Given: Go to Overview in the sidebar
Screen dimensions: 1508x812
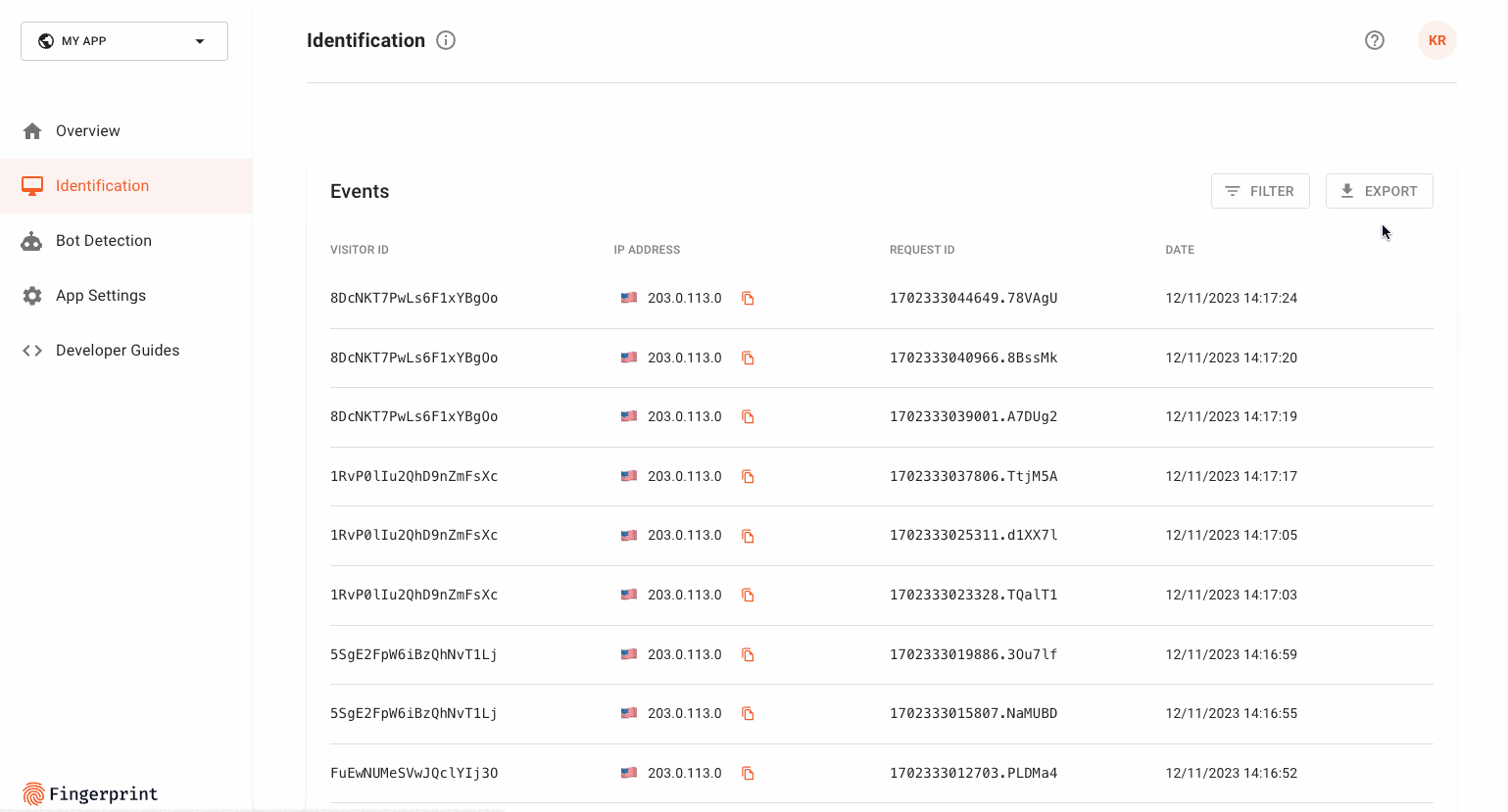Looking at the screenshot, I should (x=87, y=131).
